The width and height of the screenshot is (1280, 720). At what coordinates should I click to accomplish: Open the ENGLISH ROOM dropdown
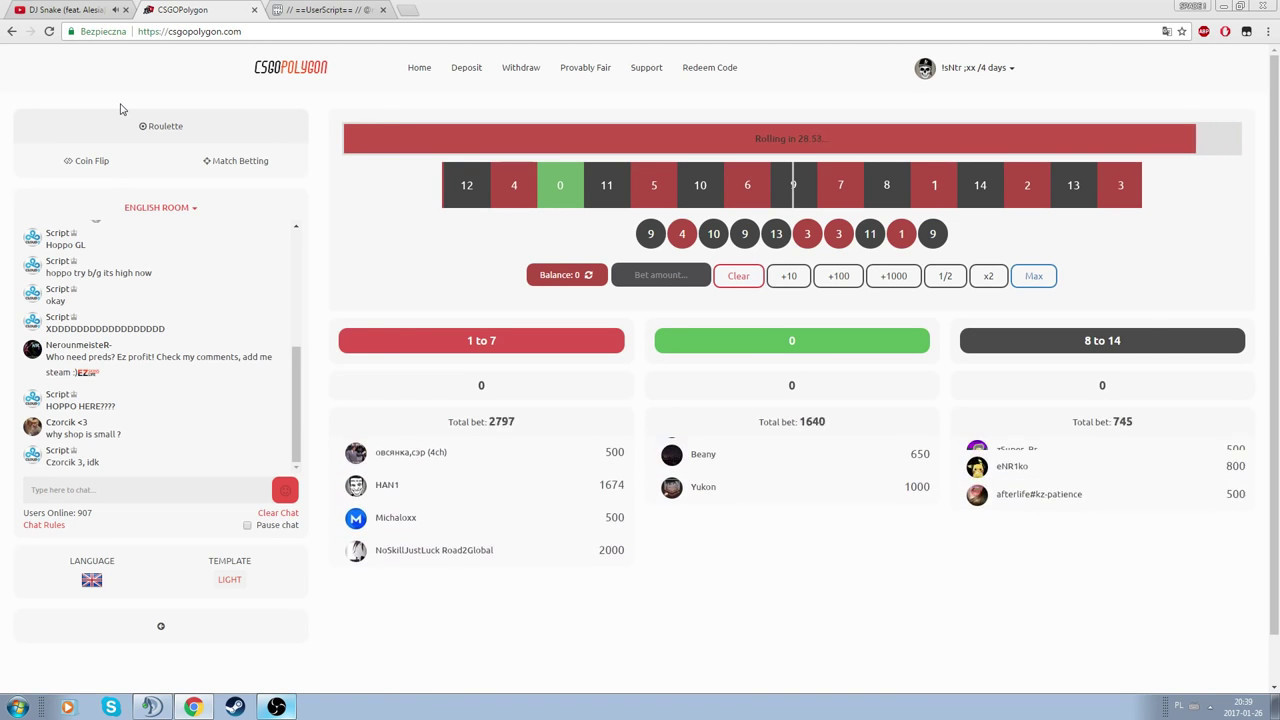coord(161,207)
